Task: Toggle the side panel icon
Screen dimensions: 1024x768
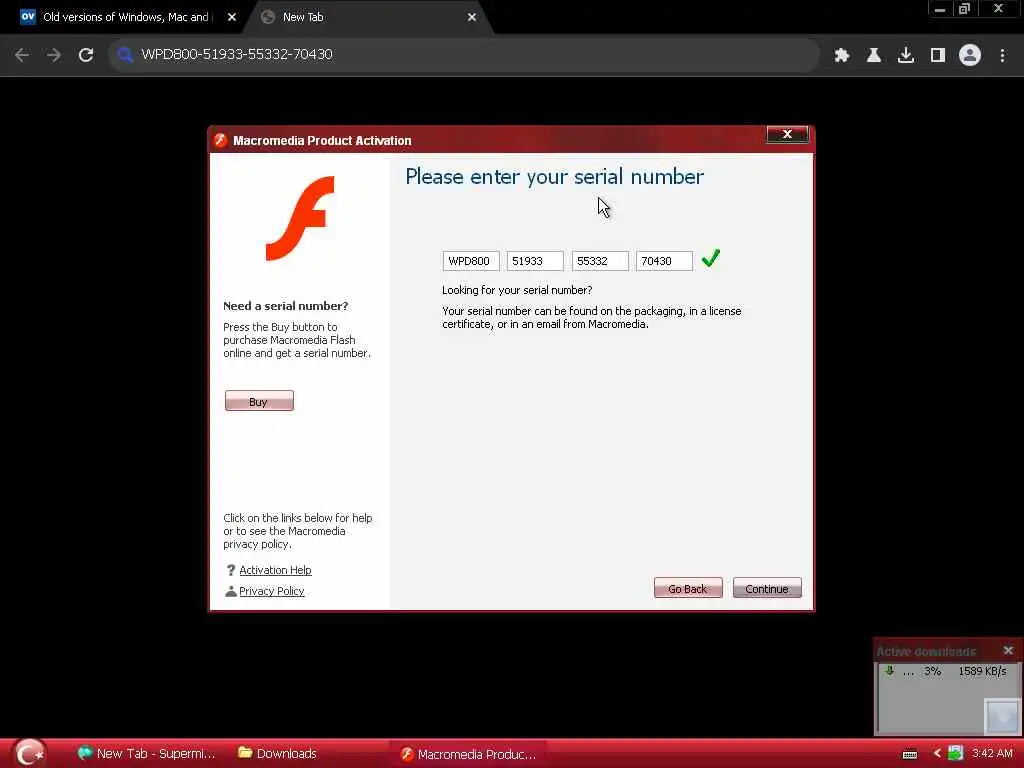Action: [x=938, y=56]
